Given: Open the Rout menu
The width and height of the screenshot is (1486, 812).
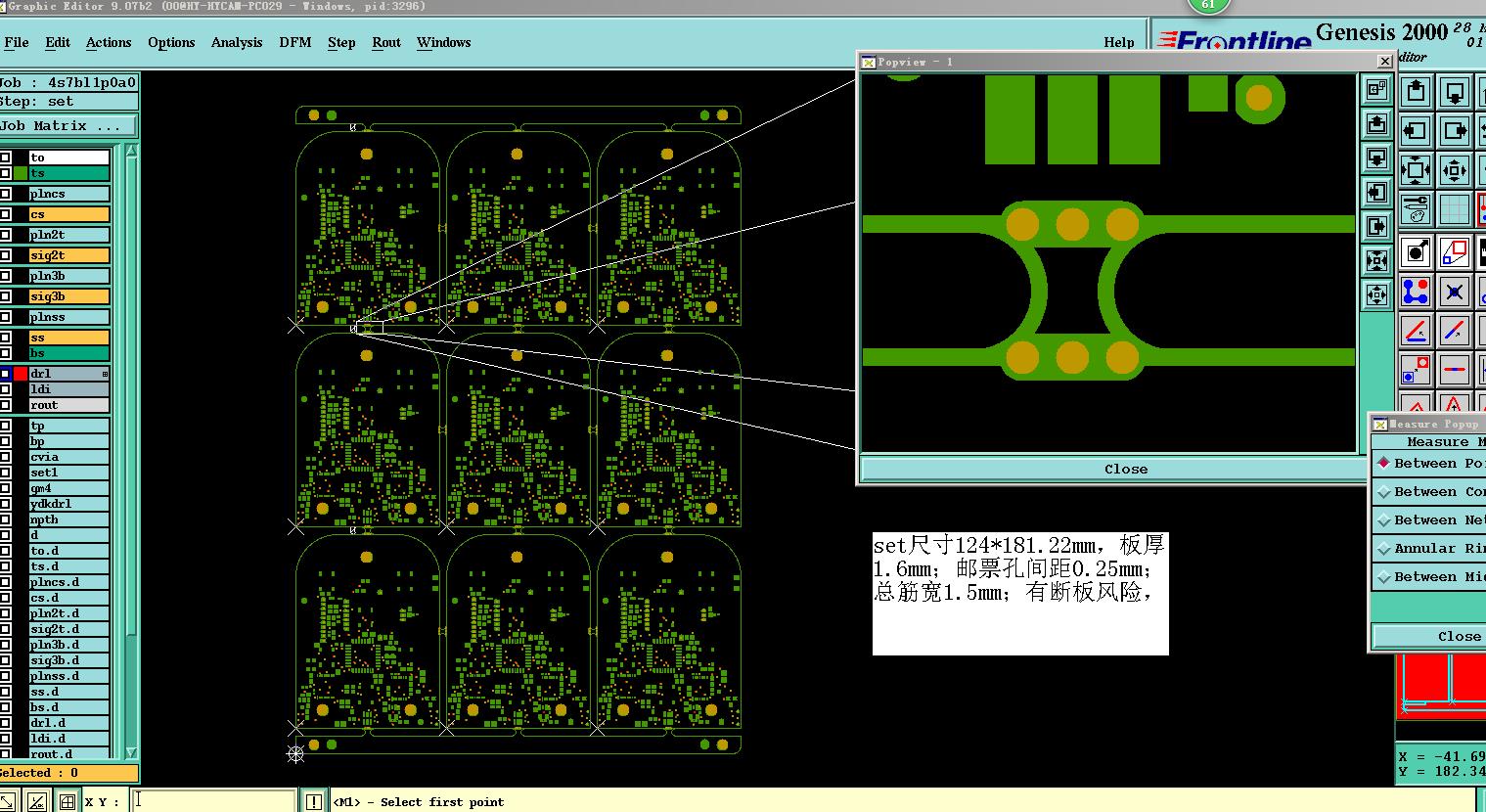Looking at the screenshot, I should click(x=386, y=42).
